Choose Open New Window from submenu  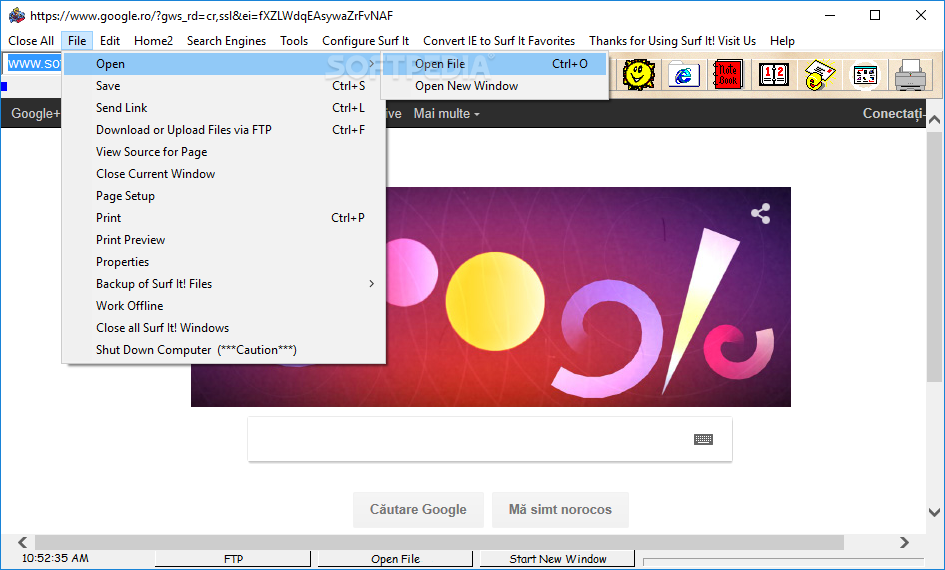(494, 86)
